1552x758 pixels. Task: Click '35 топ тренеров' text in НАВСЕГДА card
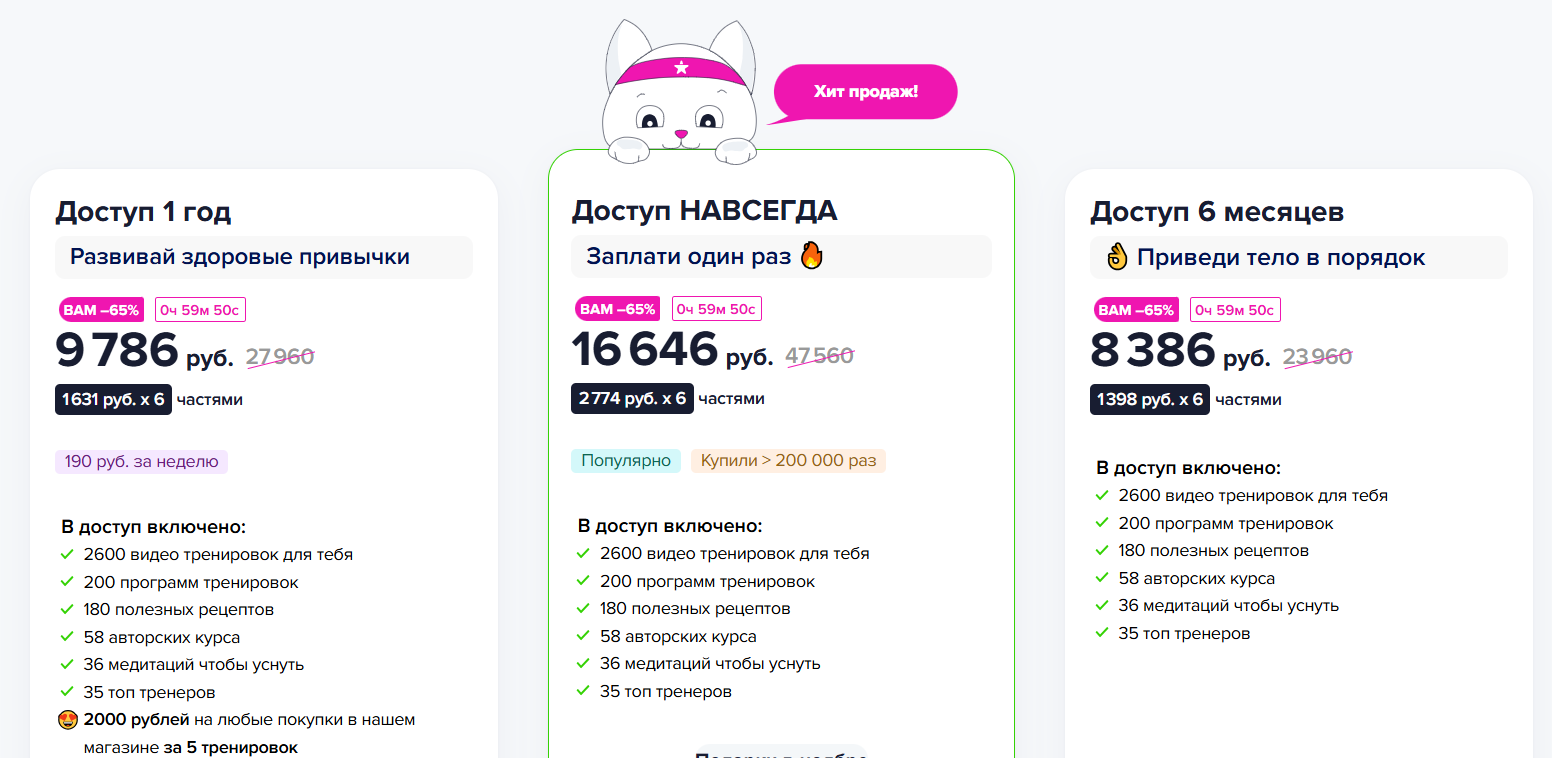(x=666, y=691)
